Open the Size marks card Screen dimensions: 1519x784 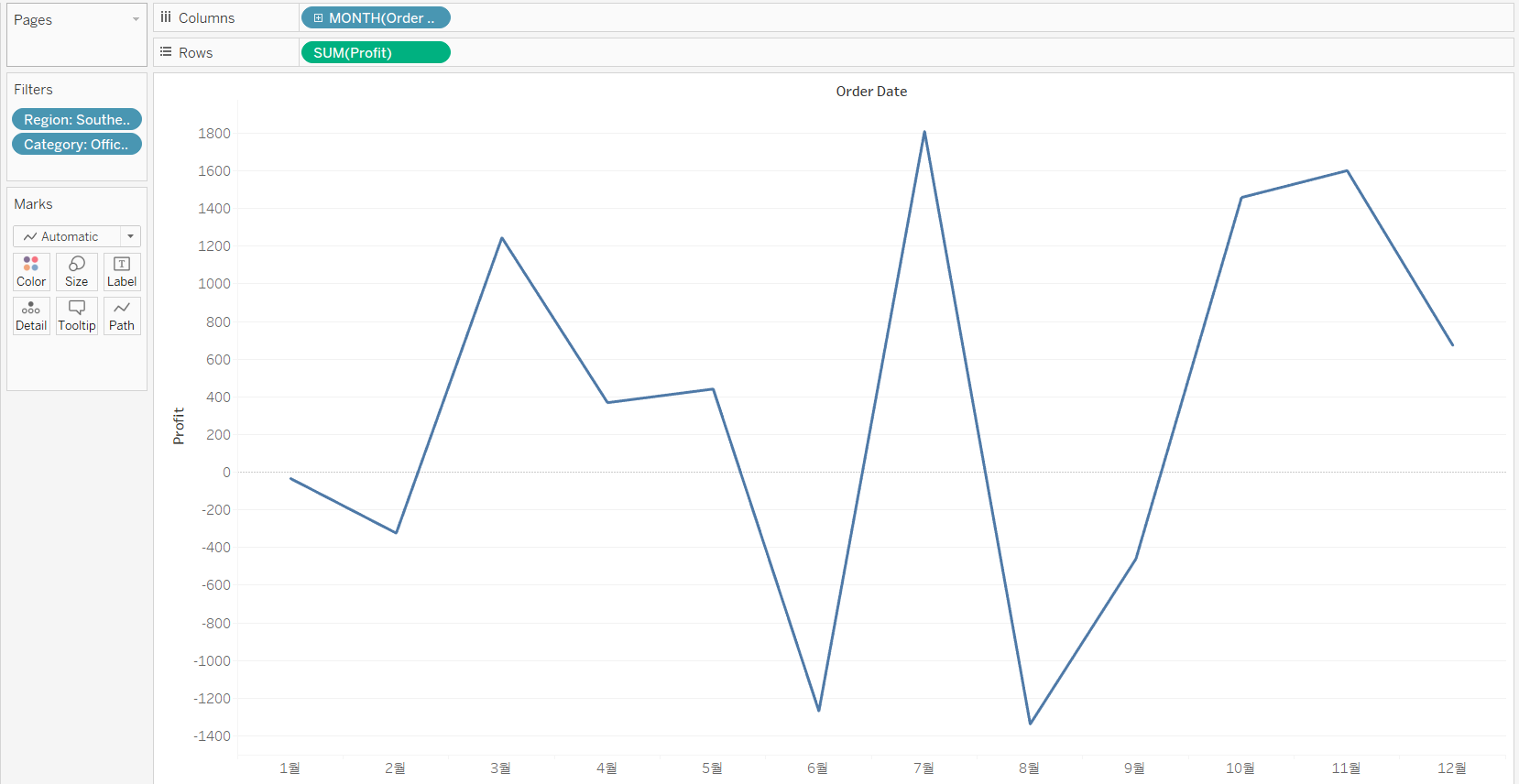(77, 272)
